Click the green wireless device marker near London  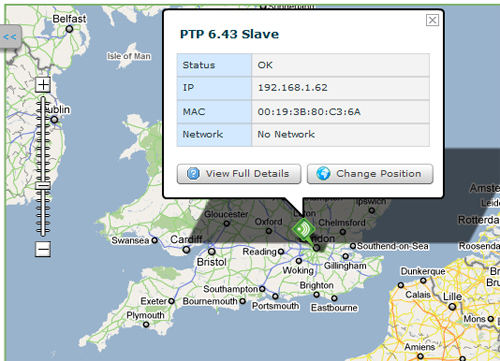pyautogui.click(x=303, y=230)
